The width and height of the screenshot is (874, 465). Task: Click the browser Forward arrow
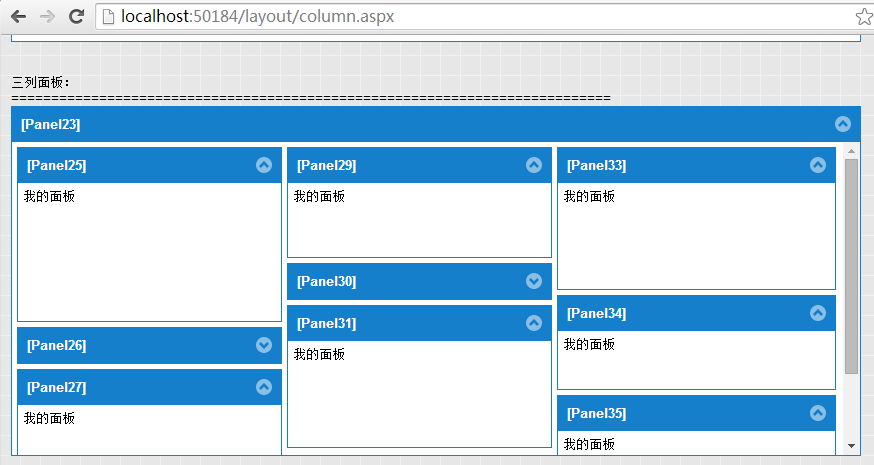46,17
